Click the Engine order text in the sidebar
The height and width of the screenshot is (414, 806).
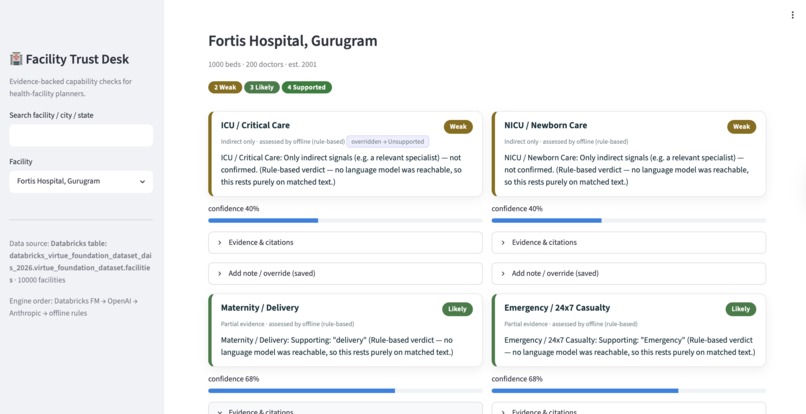(x=73, y=307)
